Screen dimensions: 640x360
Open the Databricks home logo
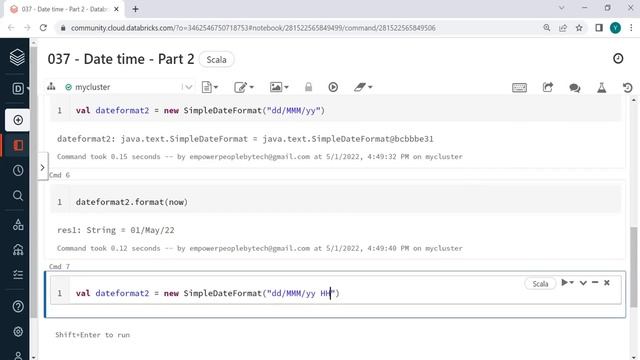pos(17,57)
